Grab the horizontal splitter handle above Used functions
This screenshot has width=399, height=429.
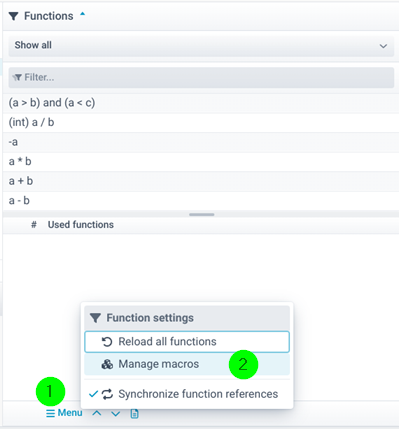202,214
